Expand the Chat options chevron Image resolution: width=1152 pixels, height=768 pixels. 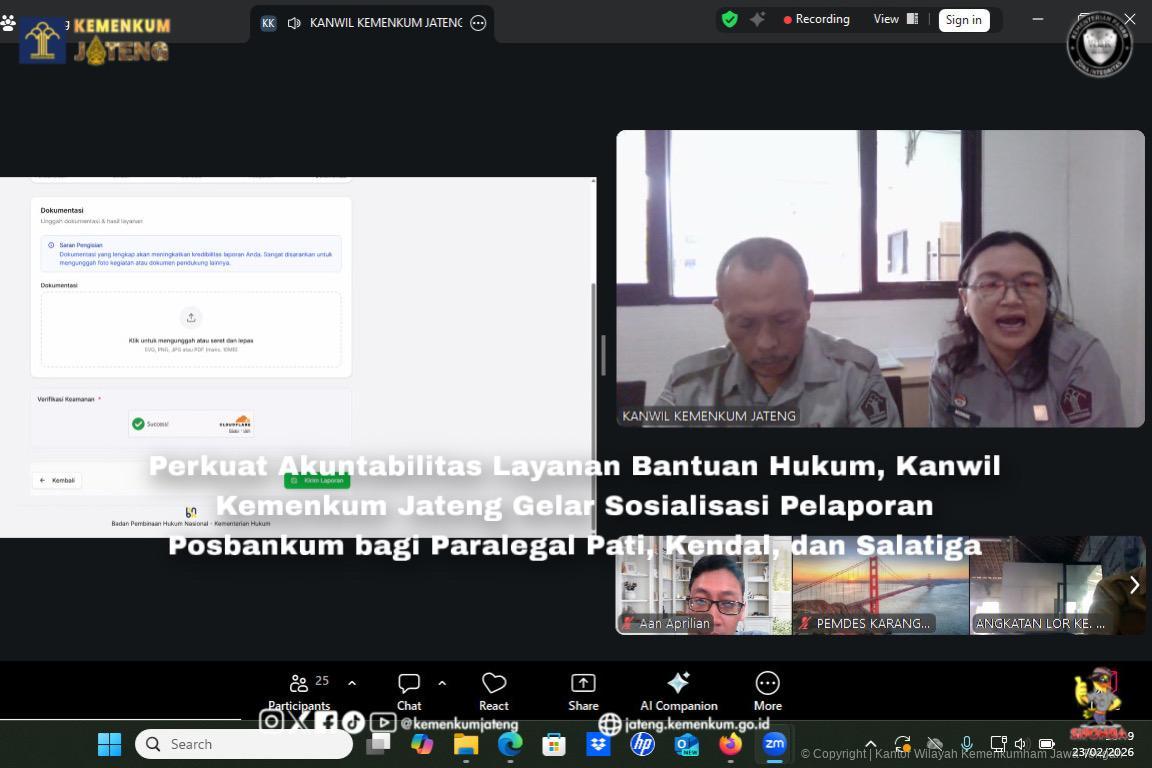(x=442, y=683)
